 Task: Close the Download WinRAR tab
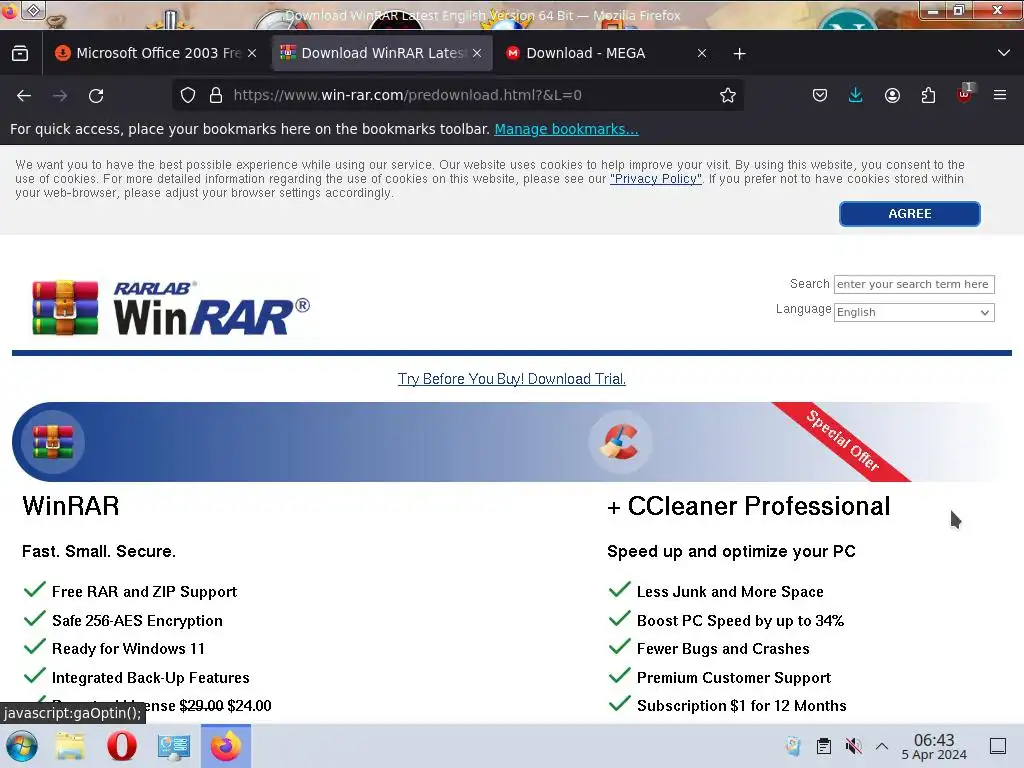point(477,54)
